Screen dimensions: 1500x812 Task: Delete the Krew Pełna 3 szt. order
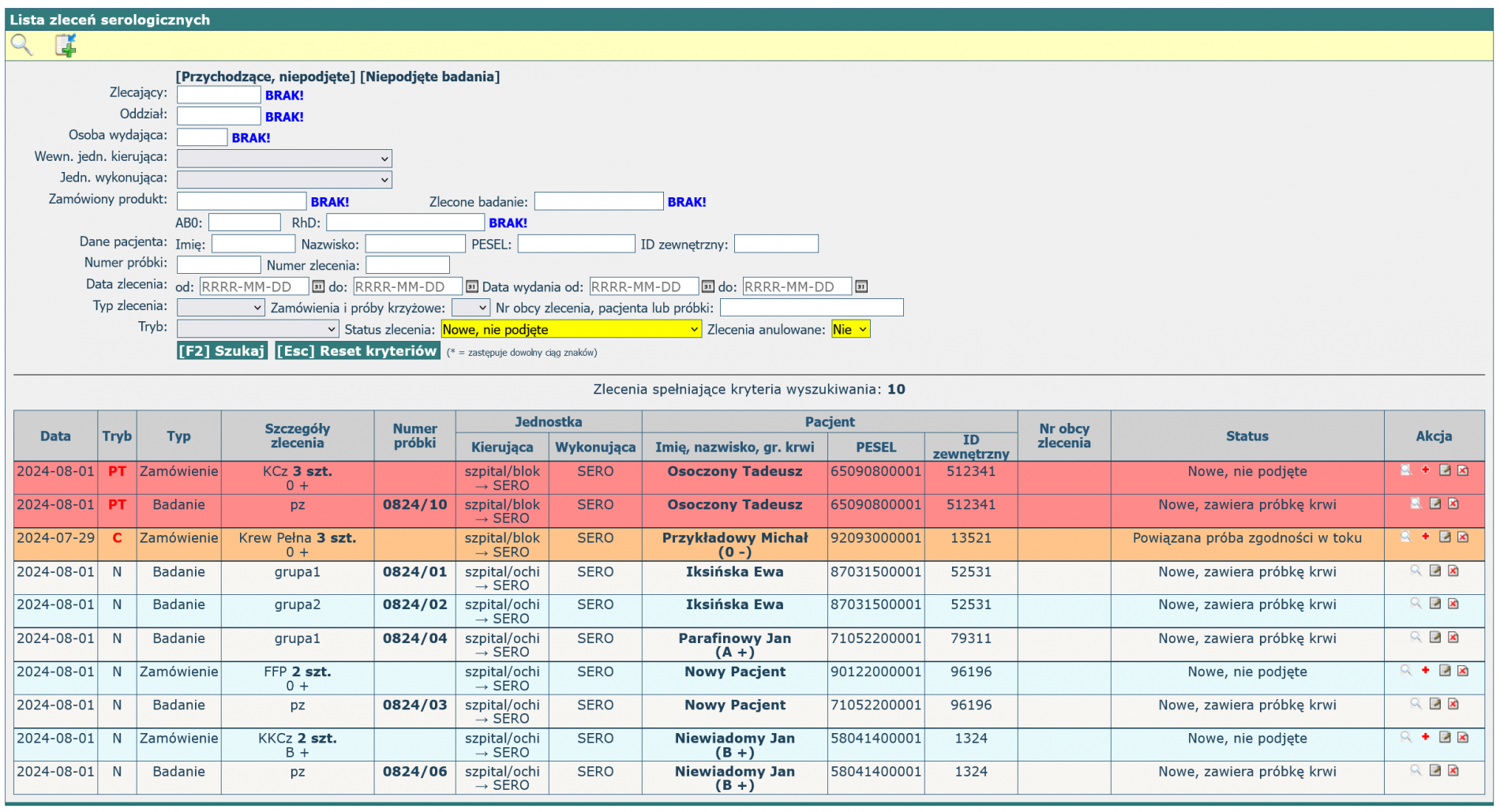click(x=1463, y=537)
